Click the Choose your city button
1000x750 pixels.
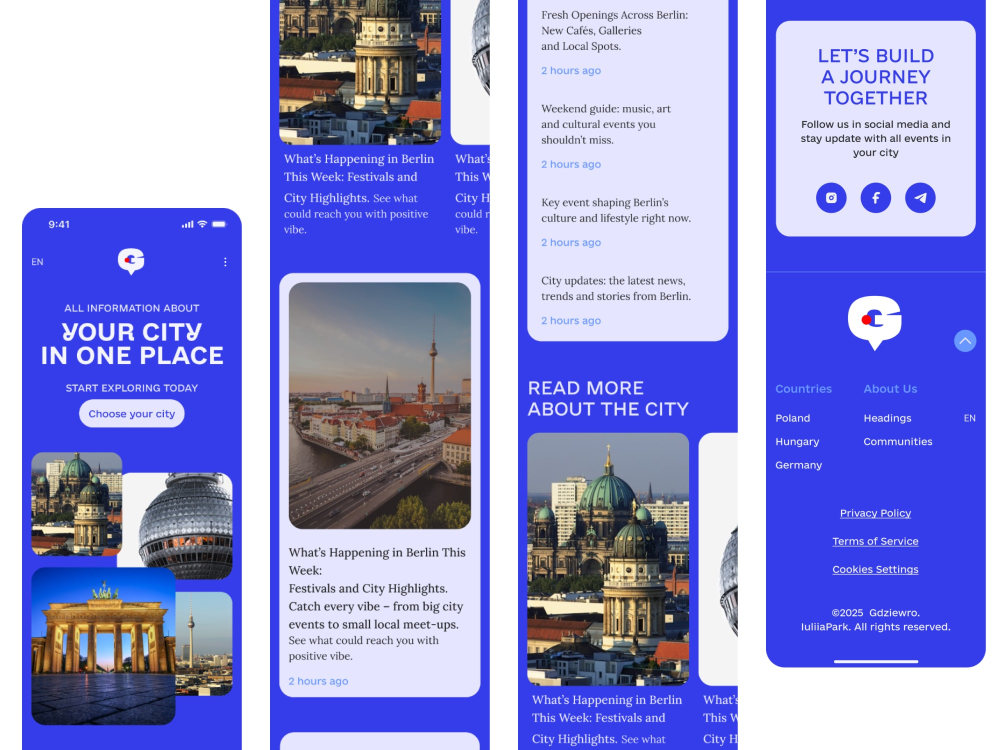tap(132, 414)
